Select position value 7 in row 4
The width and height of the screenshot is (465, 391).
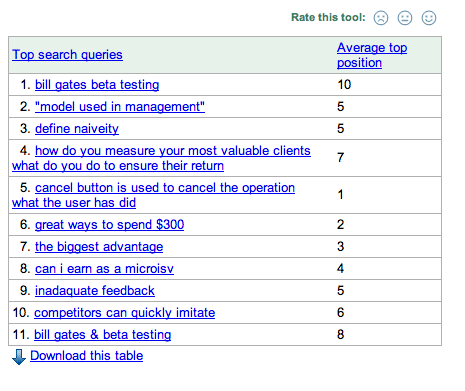(340, 157)
